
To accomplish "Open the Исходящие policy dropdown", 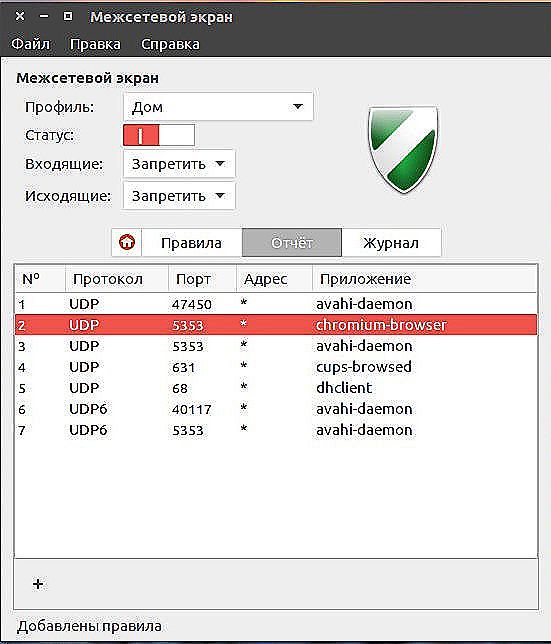I will [x=179, y=196].
